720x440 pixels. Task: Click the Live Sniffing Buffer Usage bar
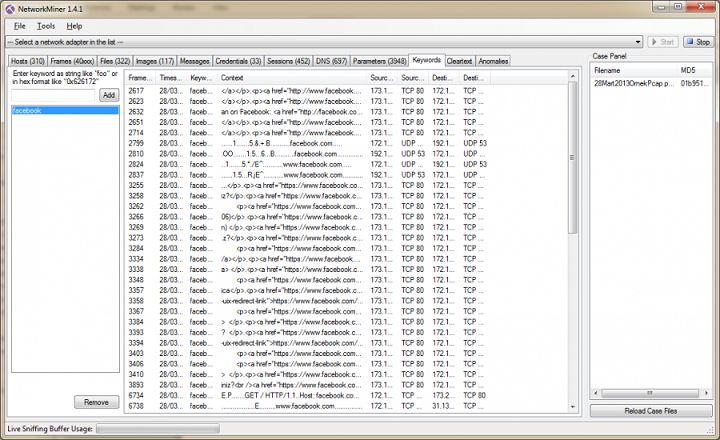coord(158,429)
